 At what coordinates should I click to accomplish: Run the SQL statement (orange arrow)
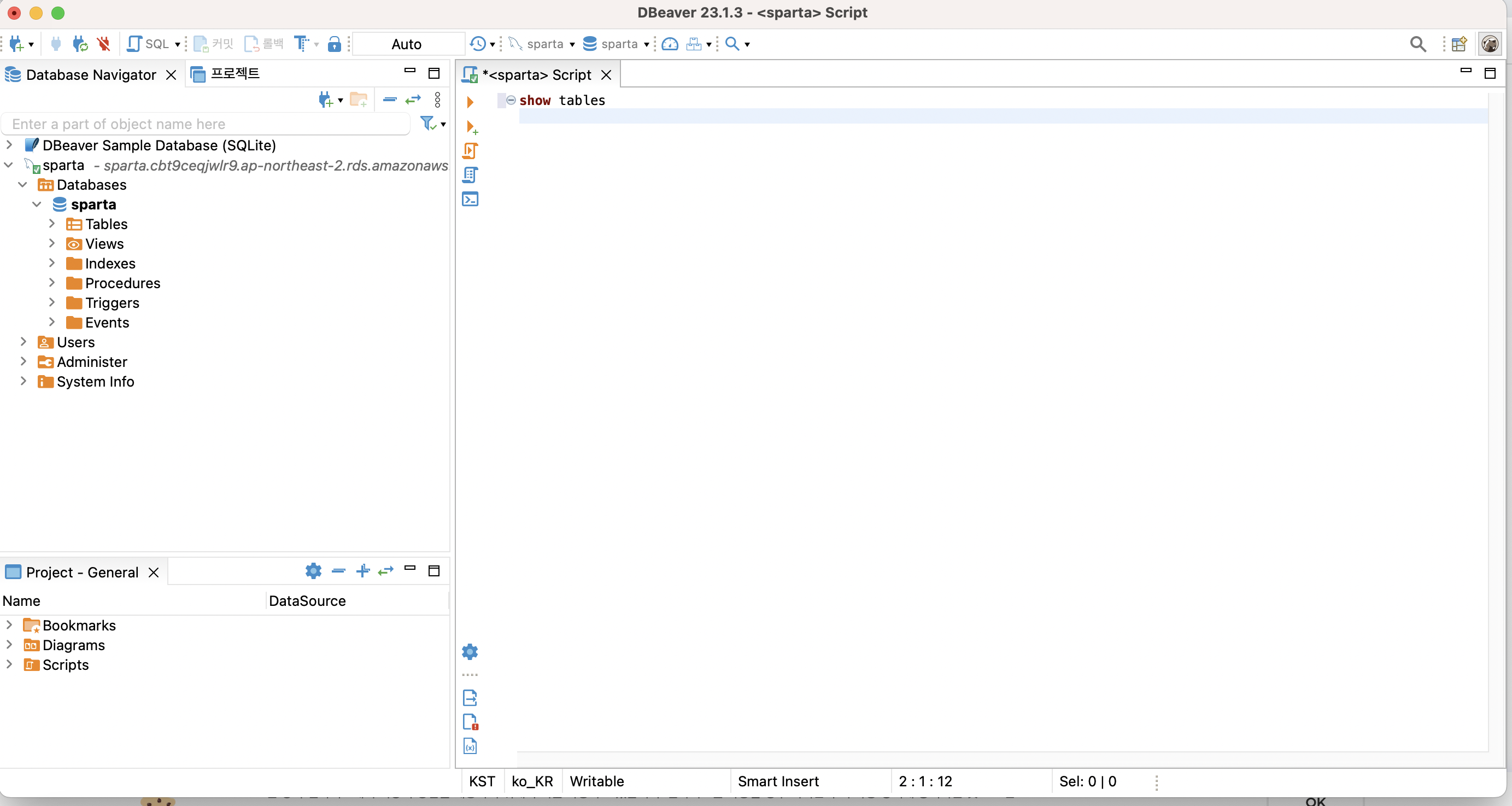[x=470, y=102]
